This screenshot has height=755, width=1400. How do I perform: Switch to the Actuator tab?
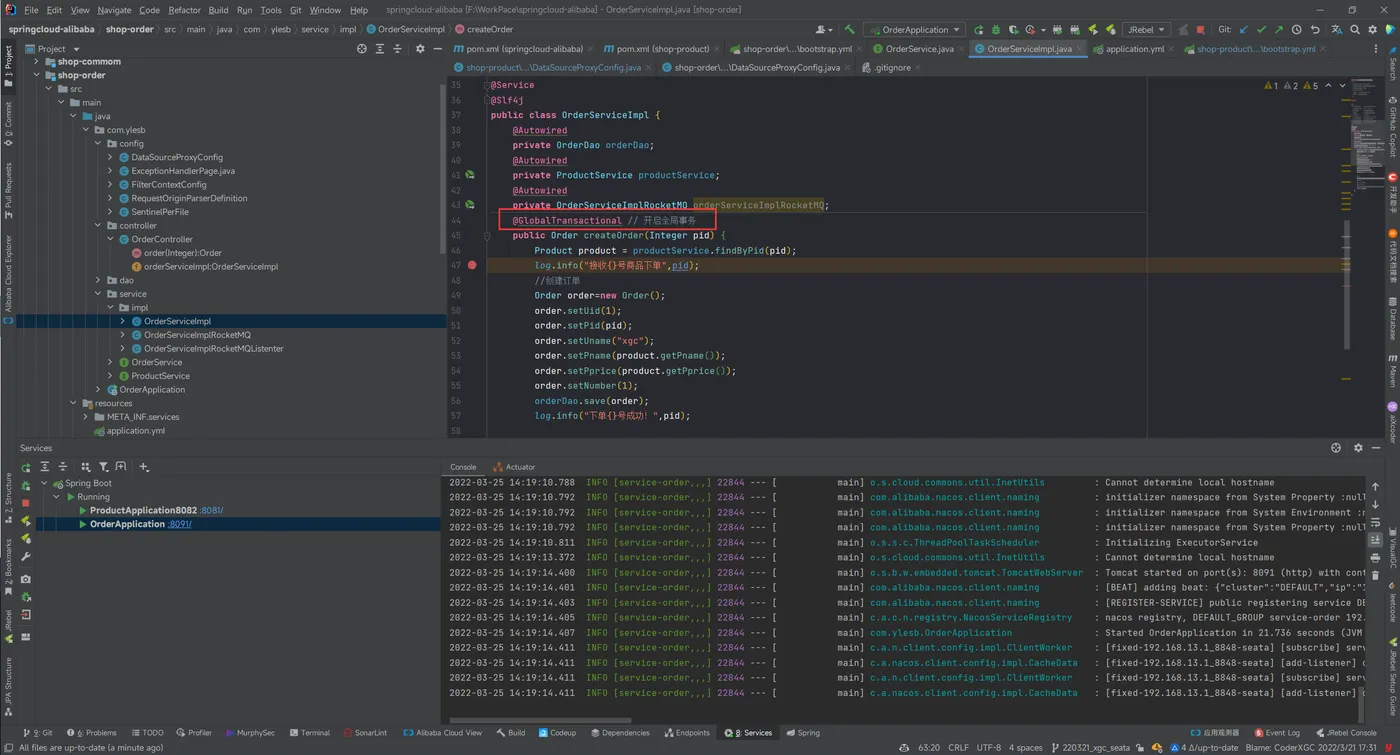(x=514, y=467)
